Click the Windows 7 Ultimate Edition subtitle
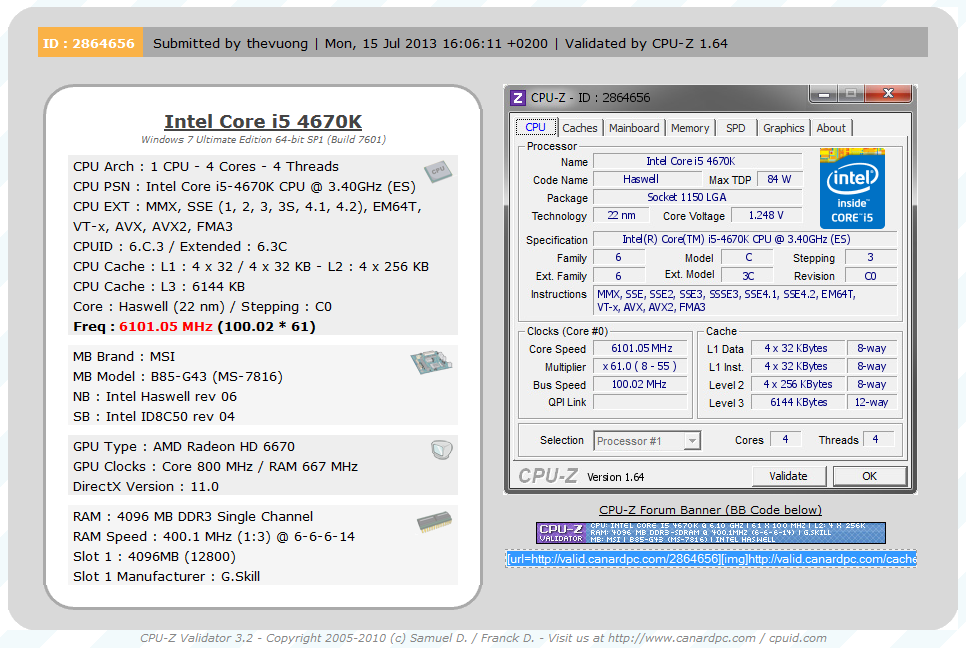Viewport: 966px width, 648px height. click(263, 139)
